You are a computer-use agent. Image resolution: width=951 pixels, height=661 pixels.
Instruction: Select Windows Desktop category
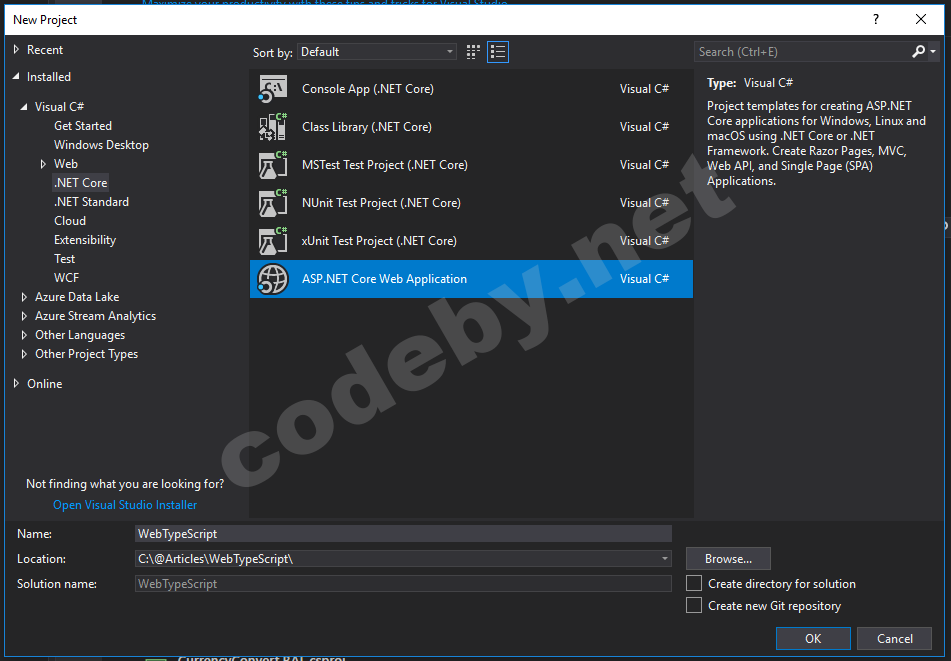101,145
